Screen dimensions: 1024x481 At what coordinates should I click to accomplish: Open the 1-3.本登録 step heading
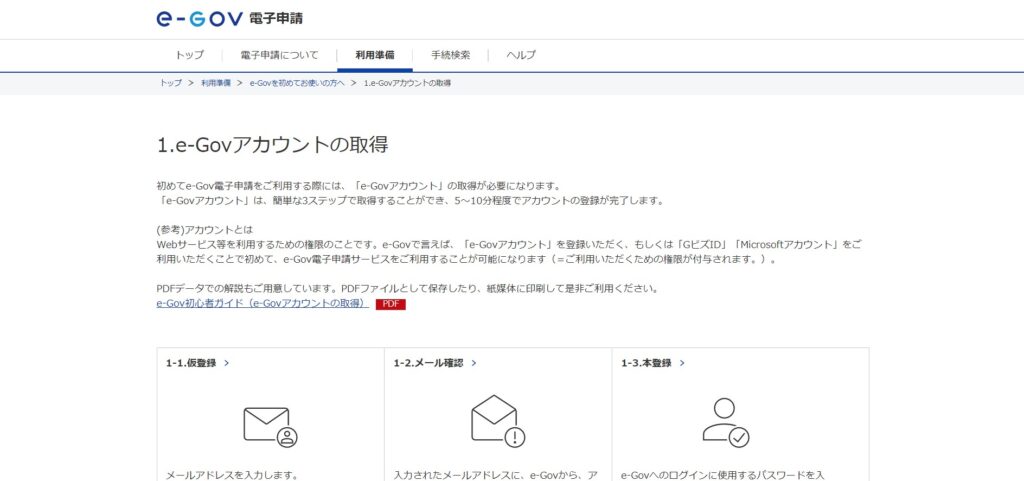646,363
